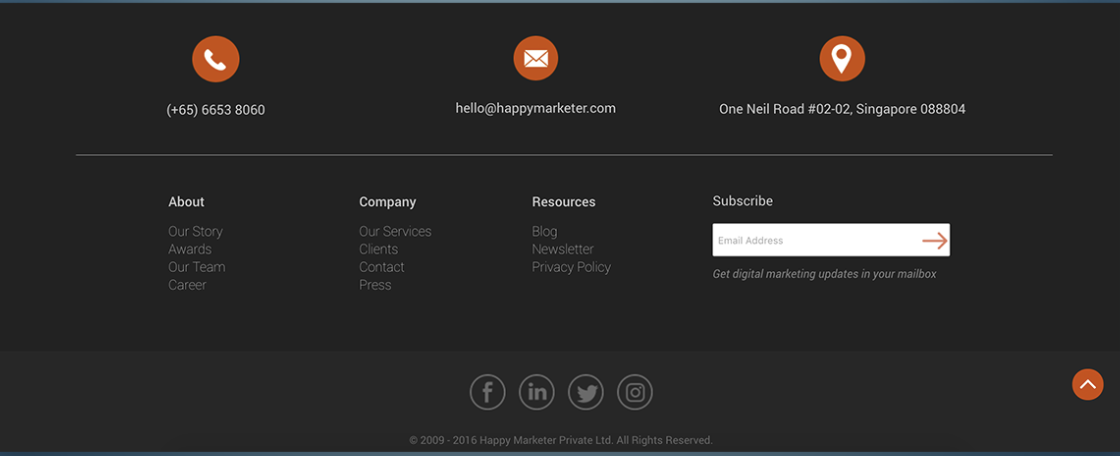Open the Career link

coord(187,285)
